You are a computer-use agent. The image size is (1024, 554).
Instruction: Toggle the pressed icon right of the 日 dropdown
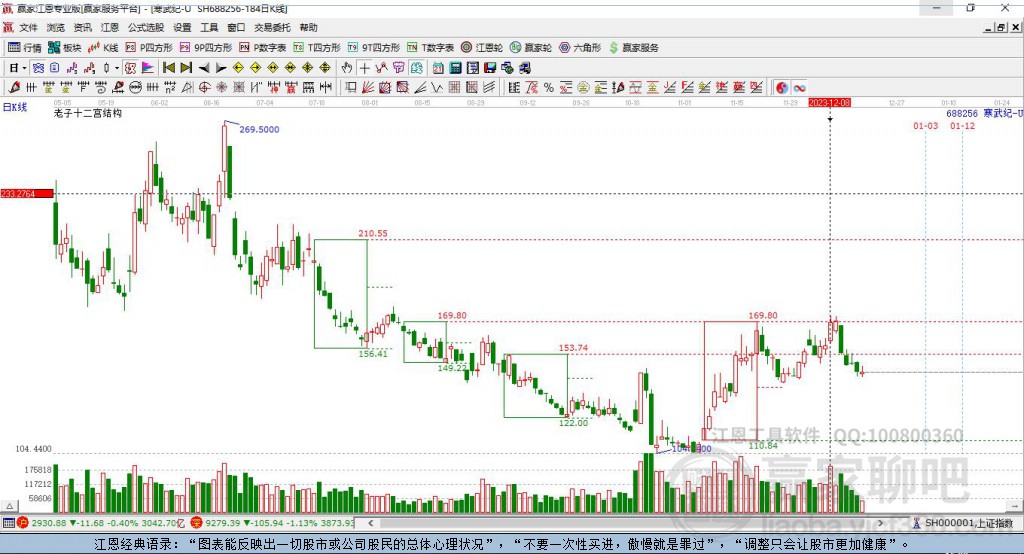38,68
